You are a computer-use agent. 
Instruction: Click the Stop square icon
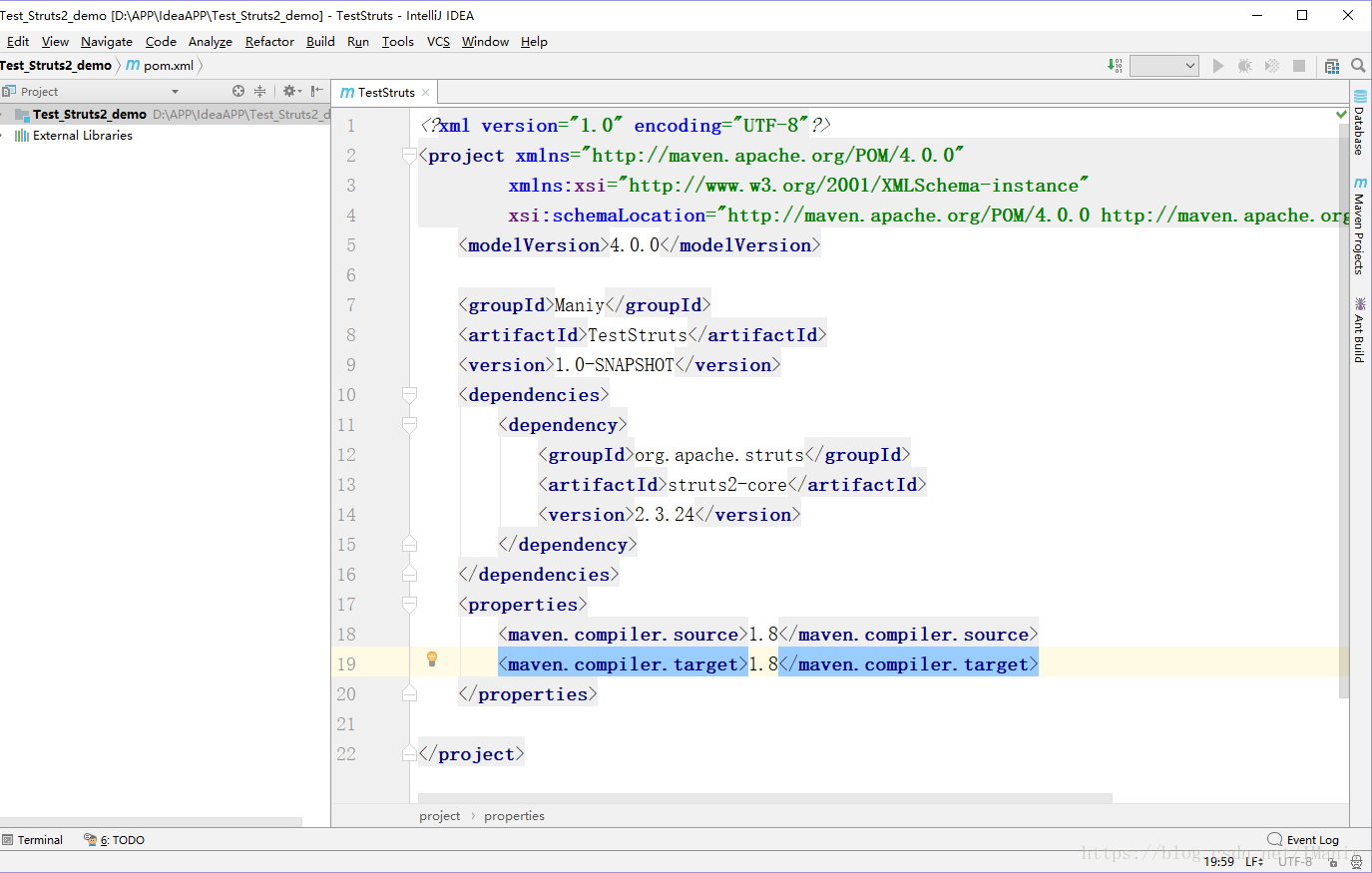coord(1299,66)
